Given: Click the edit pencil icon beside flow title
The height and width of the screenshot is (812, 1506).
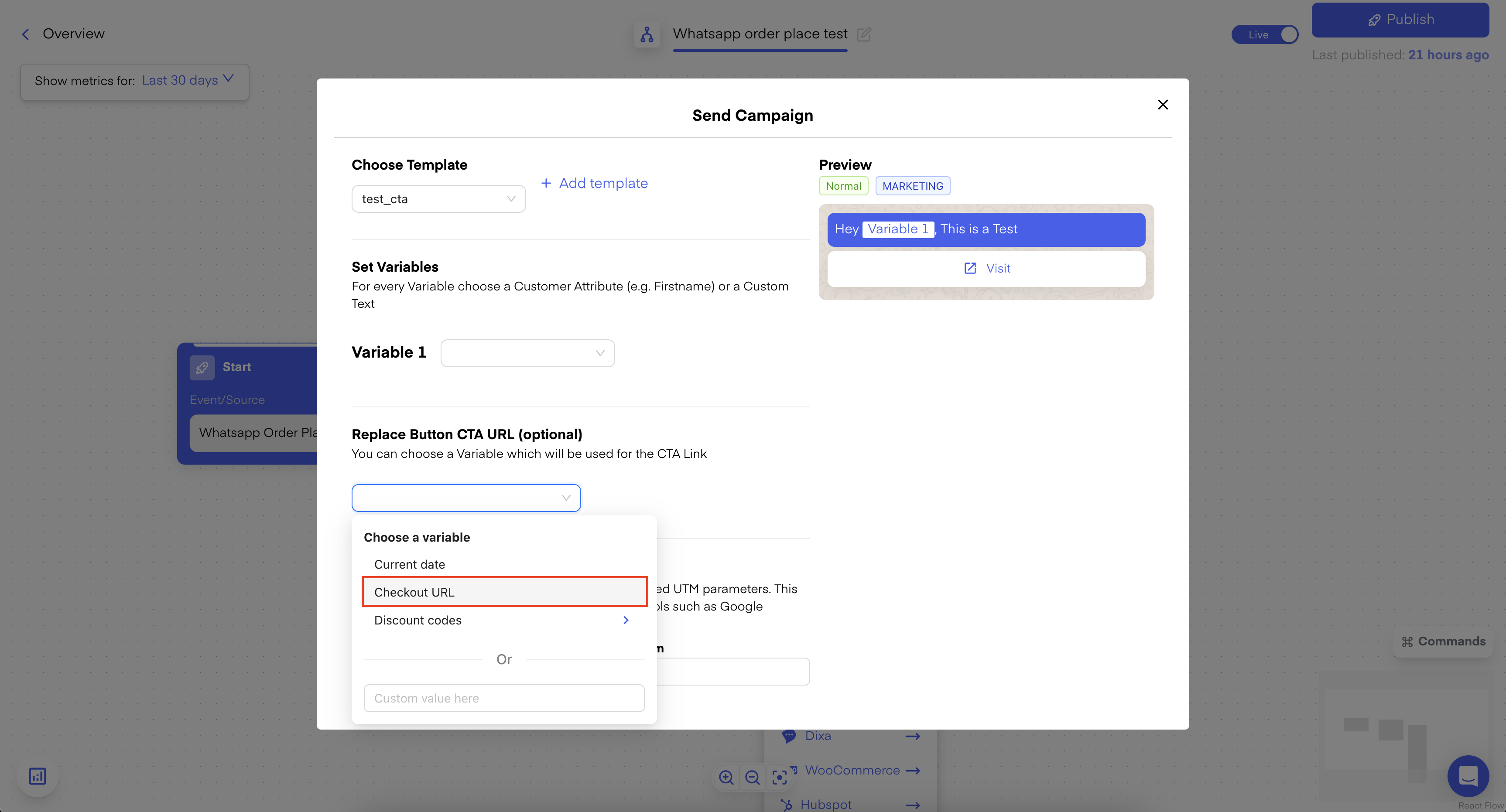Looking at the screenshot, I should point(863,34).
